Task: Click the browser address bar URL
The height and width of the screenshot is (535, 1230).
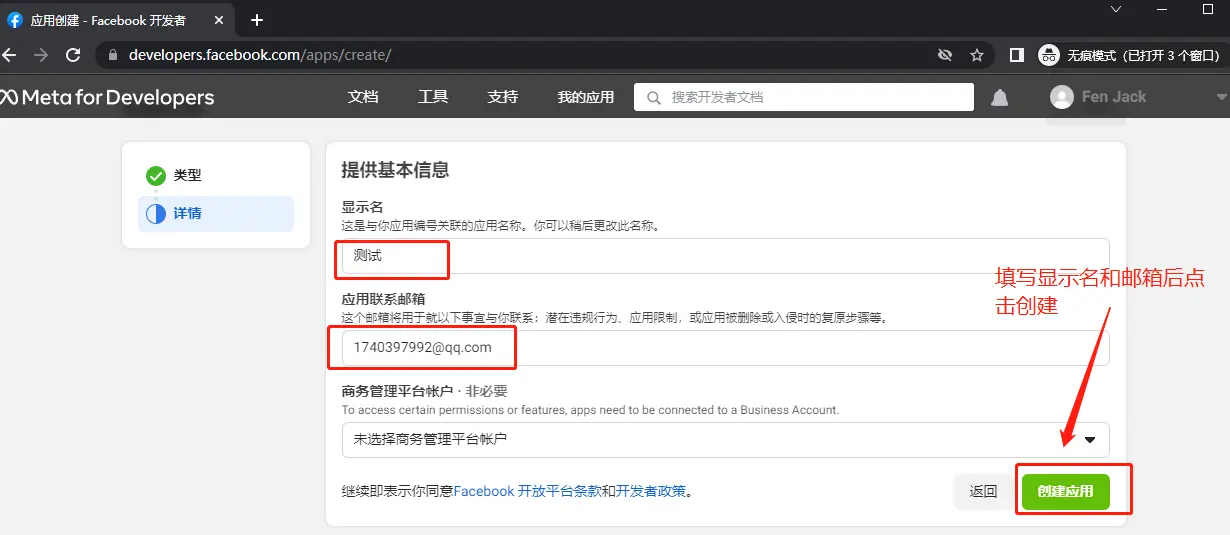Action: [x=259, y=55]
